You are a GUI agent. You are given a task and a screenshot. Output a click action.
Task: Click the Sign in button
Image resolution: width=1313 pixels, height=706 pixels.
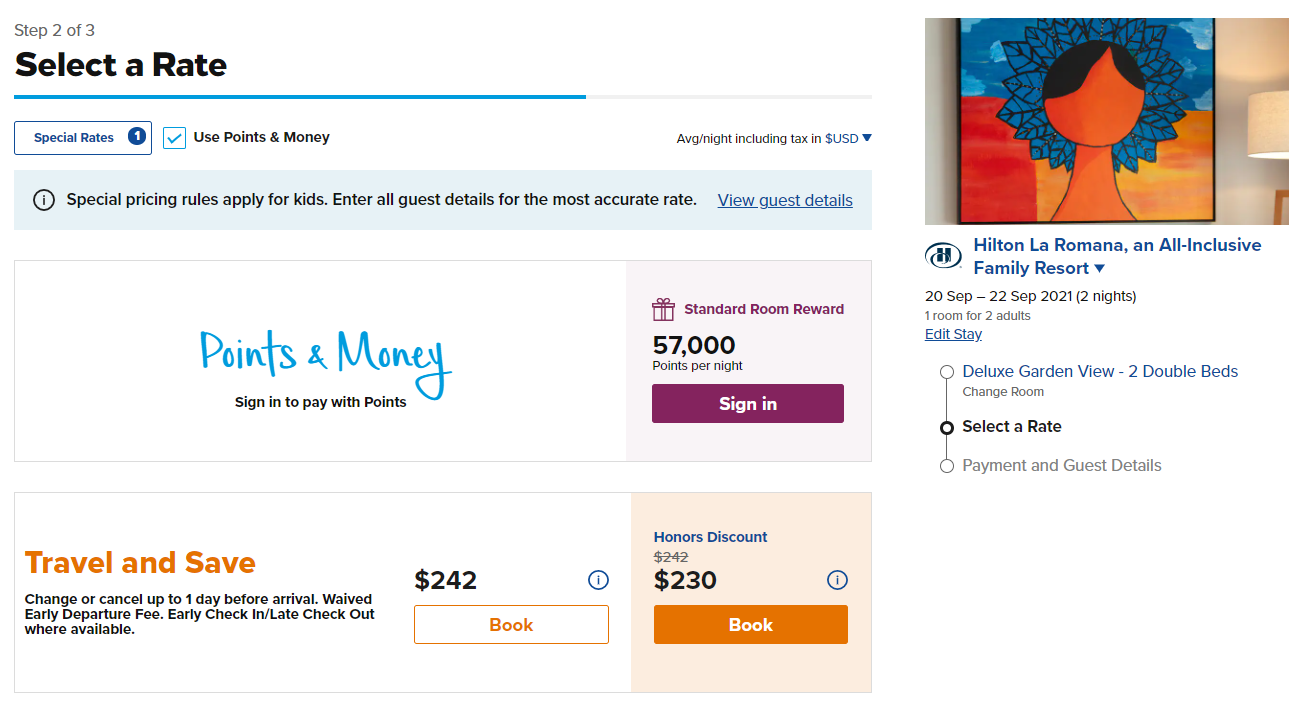pyautogui.click(x=747, y=403)
